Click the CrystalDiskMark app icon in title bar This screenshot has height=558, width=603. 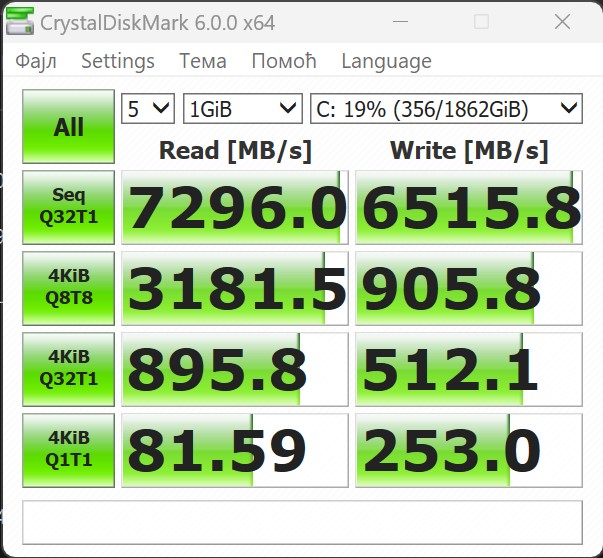tap(20, 22)
